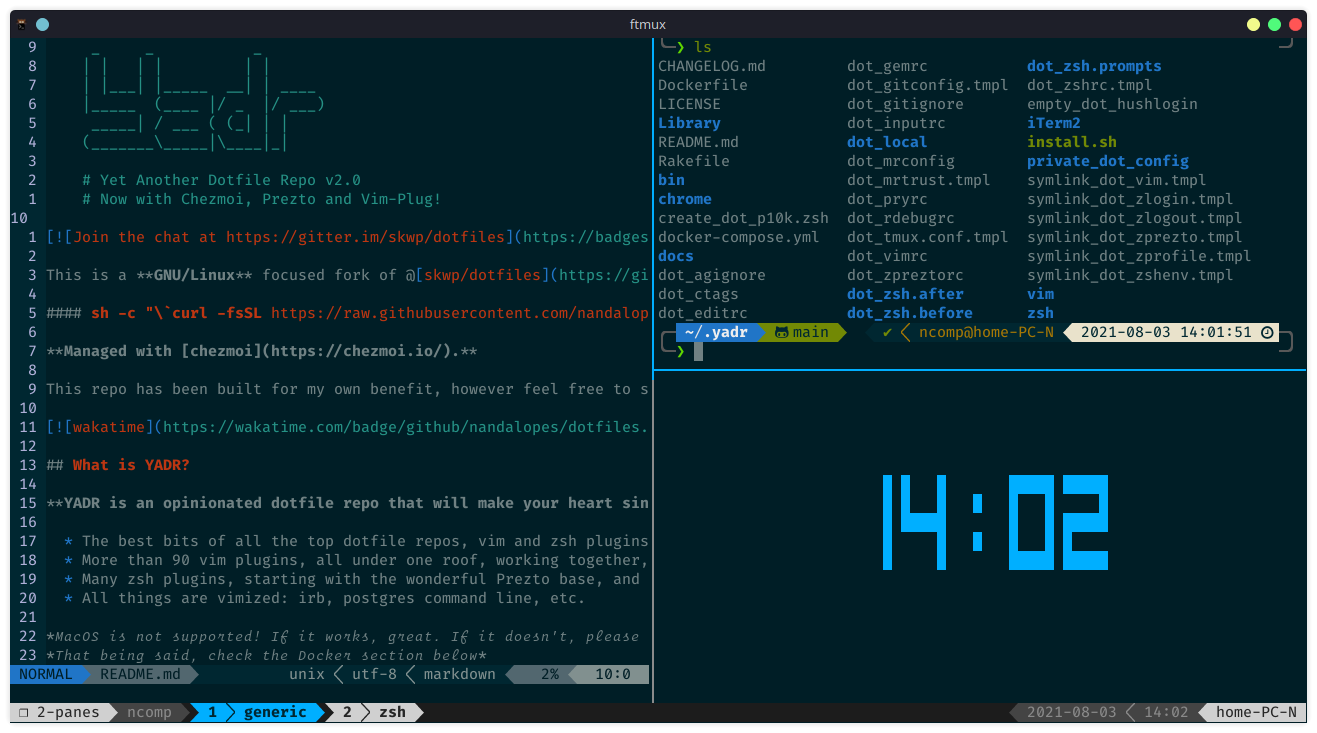Click the dot_zsh.before directory

click(x=910, y=313)
